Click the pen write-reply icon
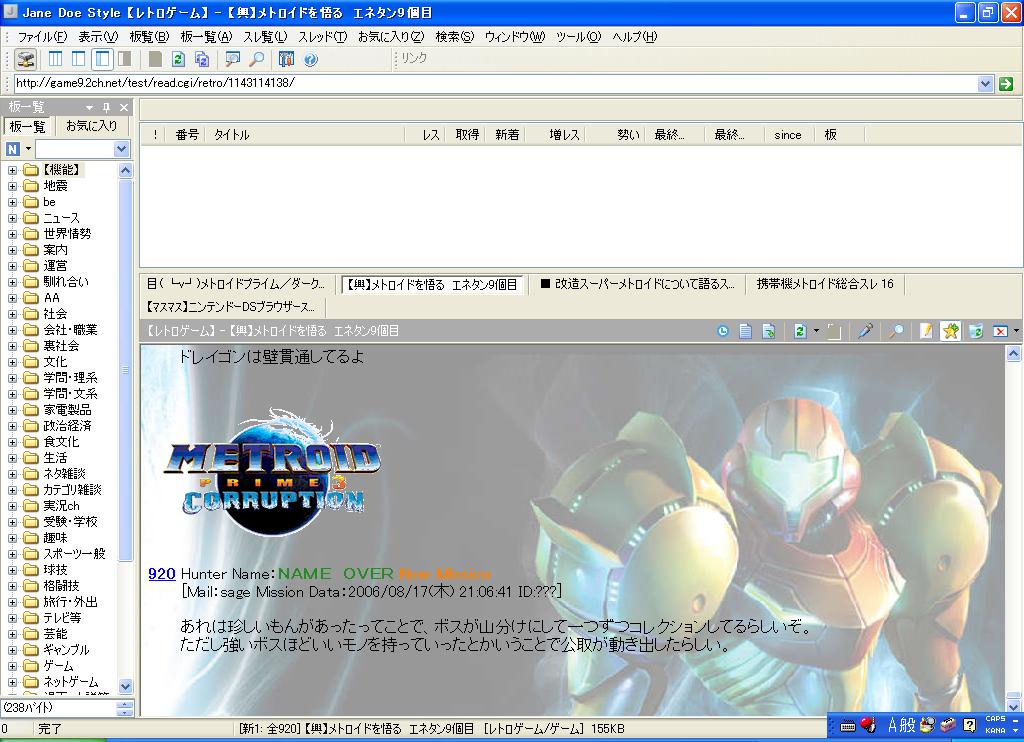The height and width of the screenshot is (742, 1024). pos(865,331)
